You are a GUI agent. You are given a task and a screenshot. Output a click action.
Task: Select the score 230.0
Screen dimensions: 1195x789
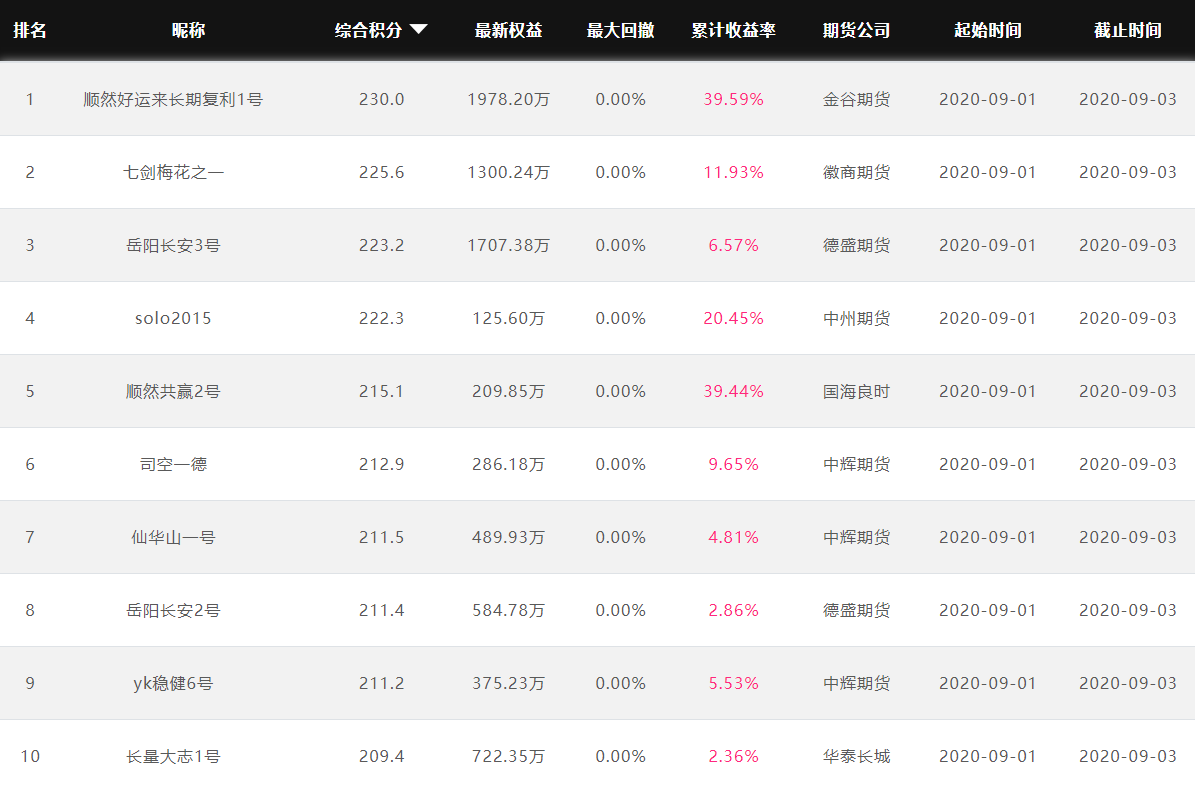click(382, 99)
